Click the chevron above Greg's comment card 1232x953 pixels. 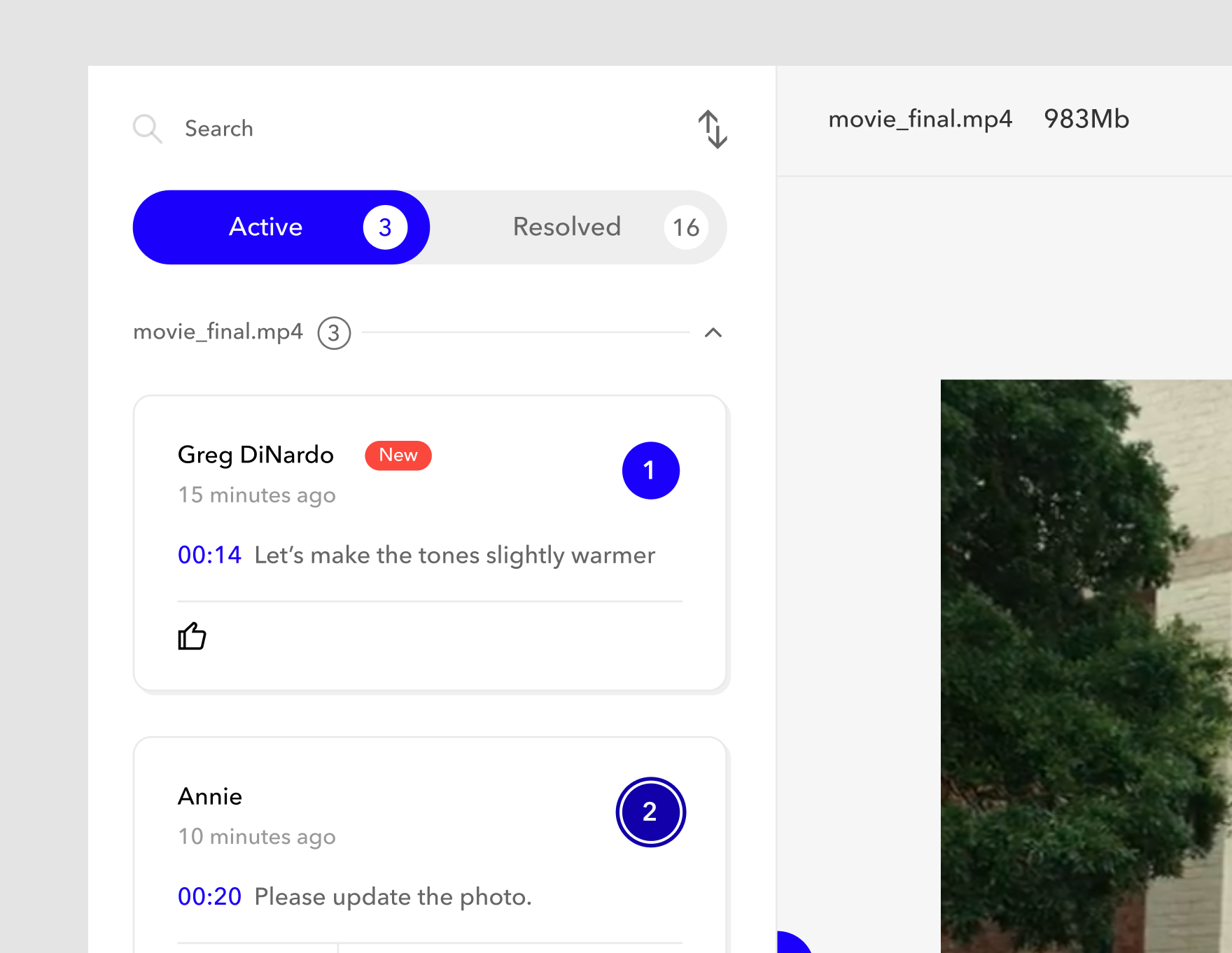(x=713, y=332)
